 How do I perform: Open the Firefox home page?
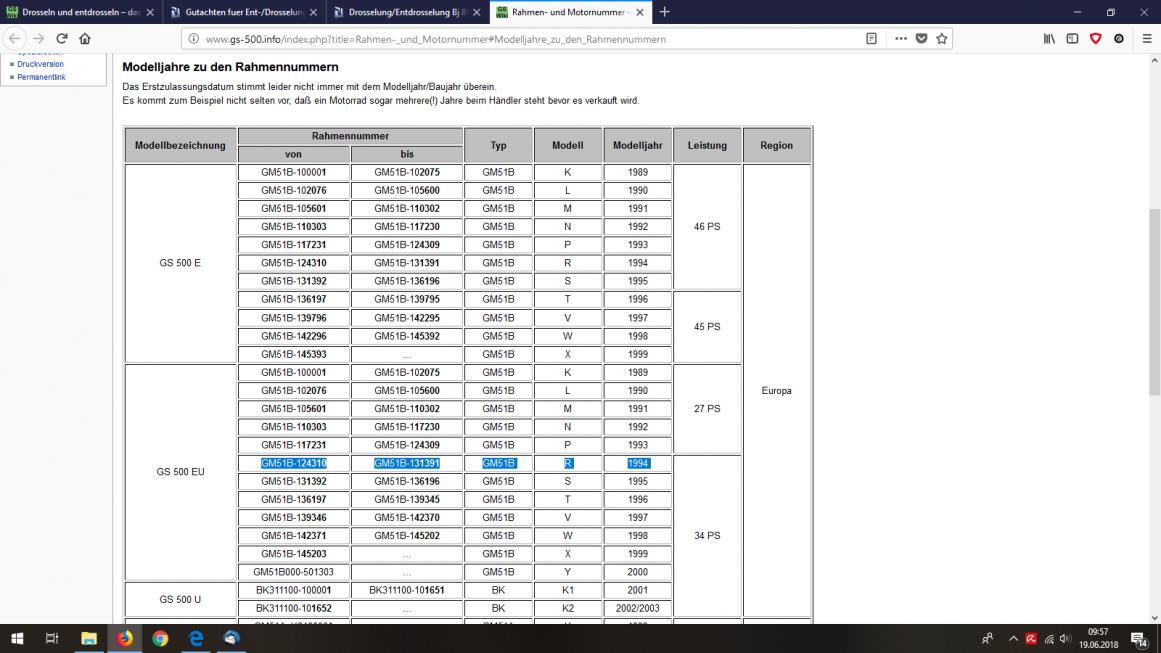[x=85, y=38]
